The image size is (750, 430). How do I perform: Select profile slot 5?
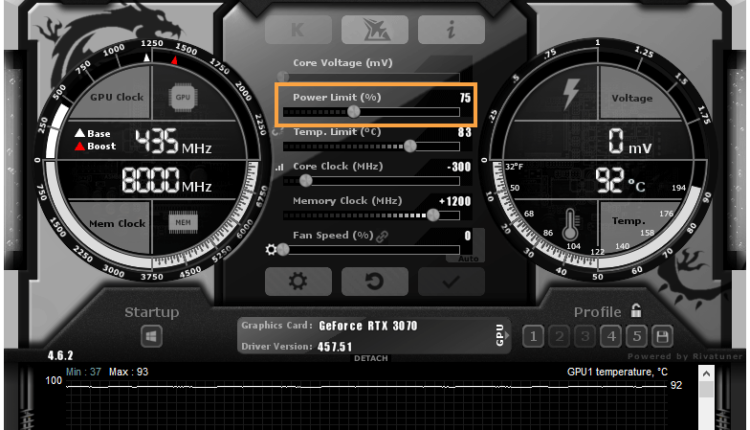click(x=636, y=336)
